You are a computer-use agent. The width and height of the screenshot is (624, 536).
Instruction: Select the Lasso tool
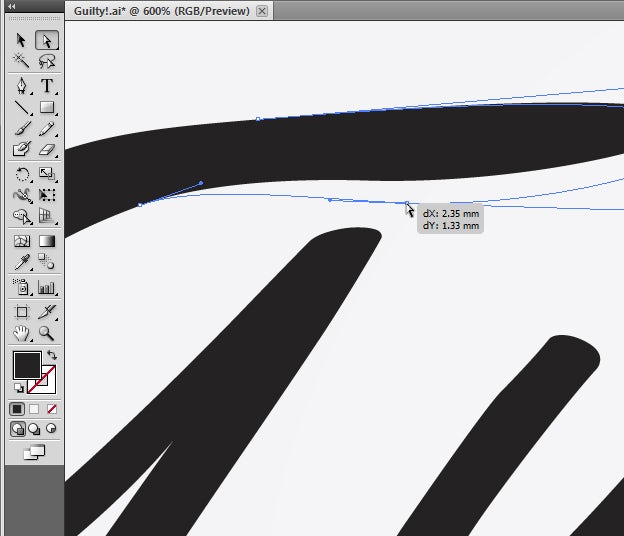click(x=46, y=61)
